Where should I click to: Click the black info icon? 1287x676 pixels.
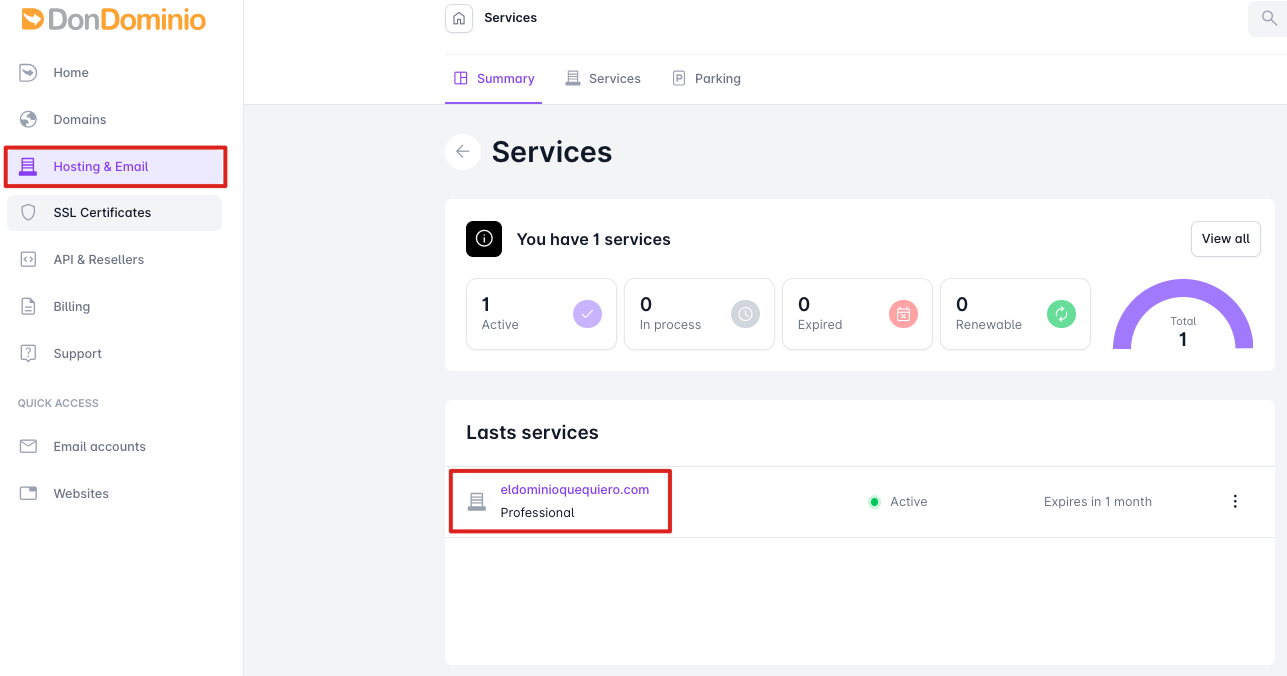pyautogui.click(x=484, y=239)
